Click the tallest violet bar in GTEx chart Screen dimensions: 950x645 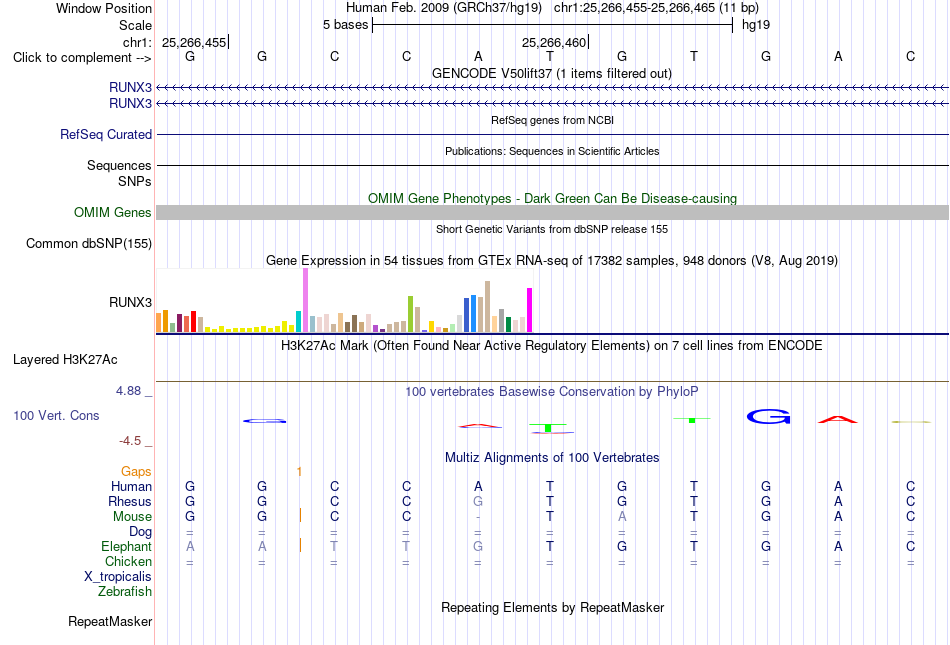pyautogui.click(x=305, y=300)
